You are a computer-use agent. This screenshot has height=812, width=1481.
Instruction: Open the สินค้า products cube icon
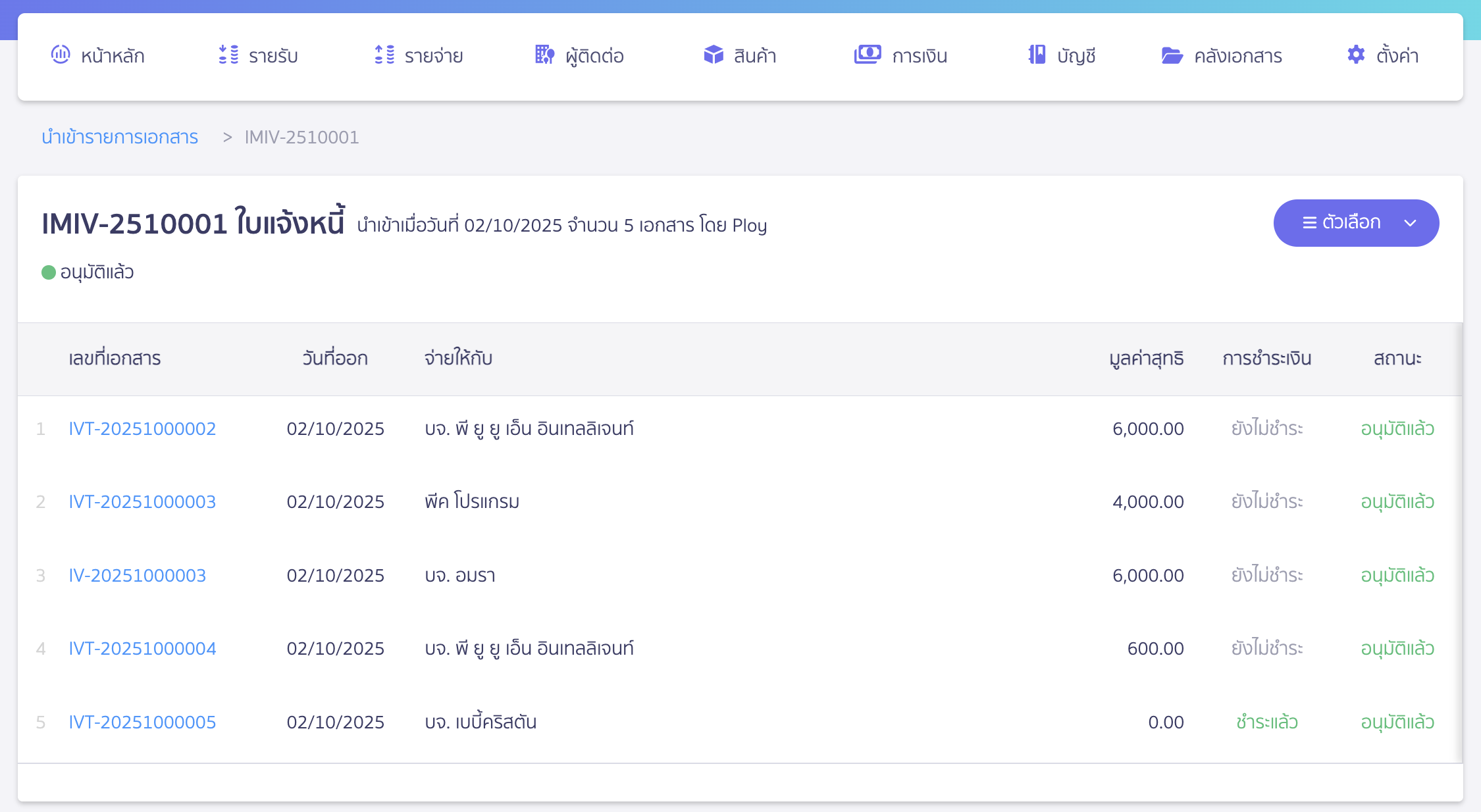(x=714, y=55)
